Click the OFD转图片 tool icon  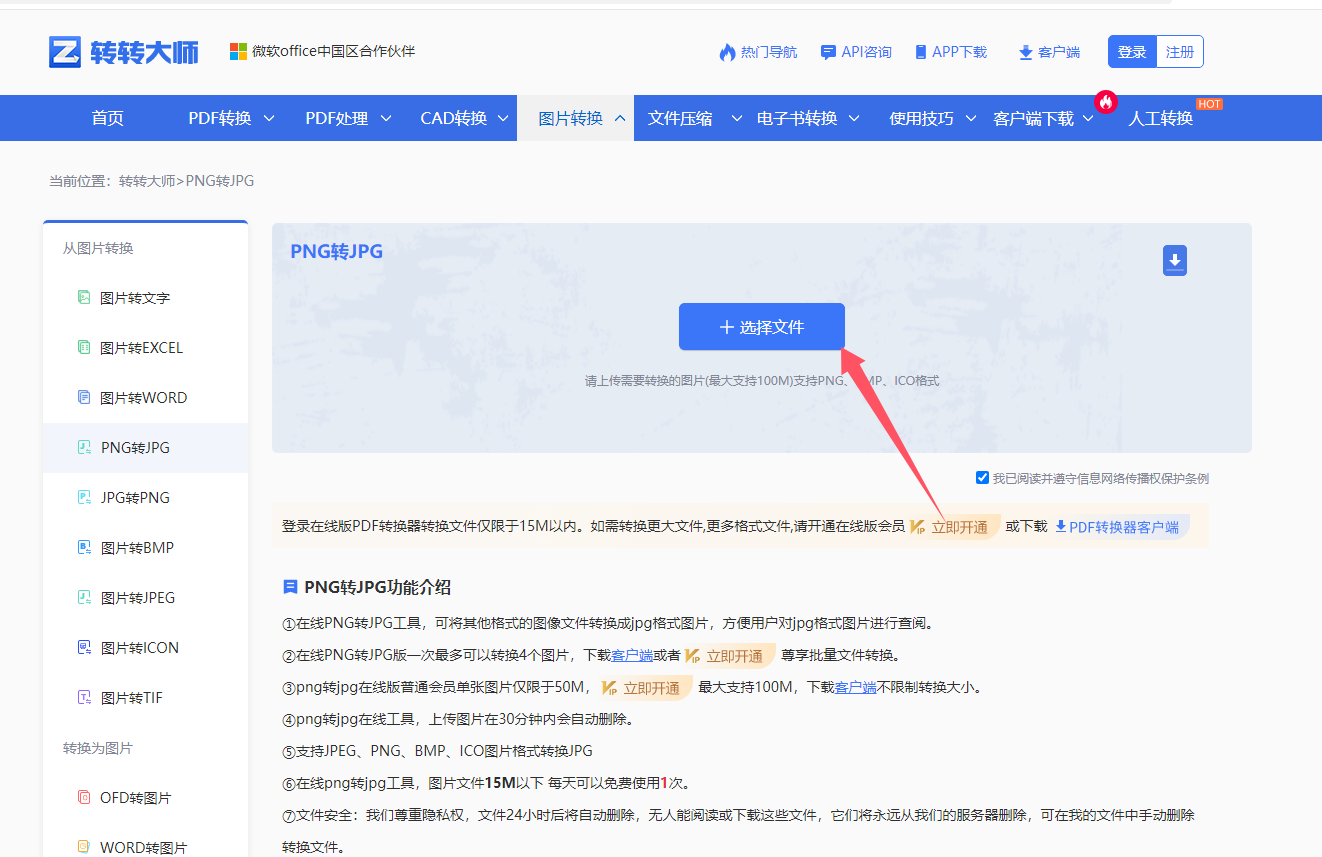(84, 797)
